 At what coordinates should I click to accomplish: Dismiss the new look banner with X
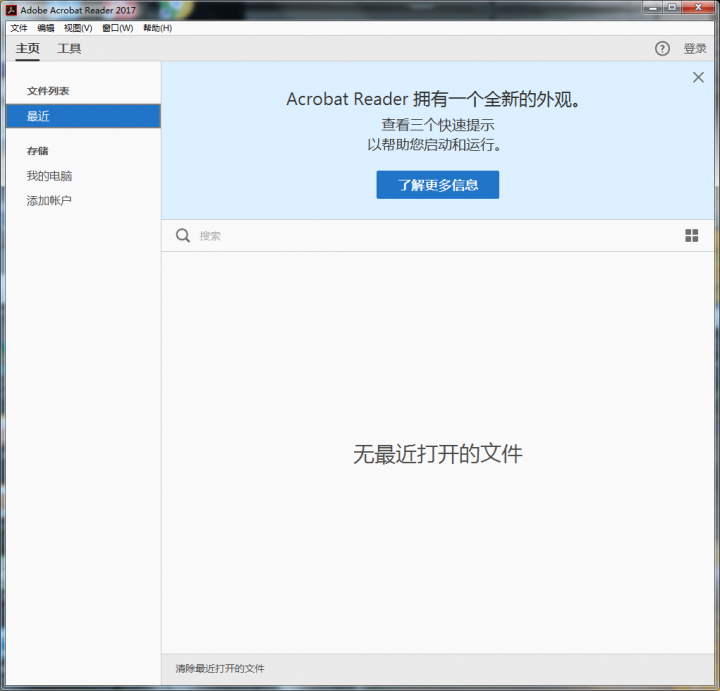point(698,77)
